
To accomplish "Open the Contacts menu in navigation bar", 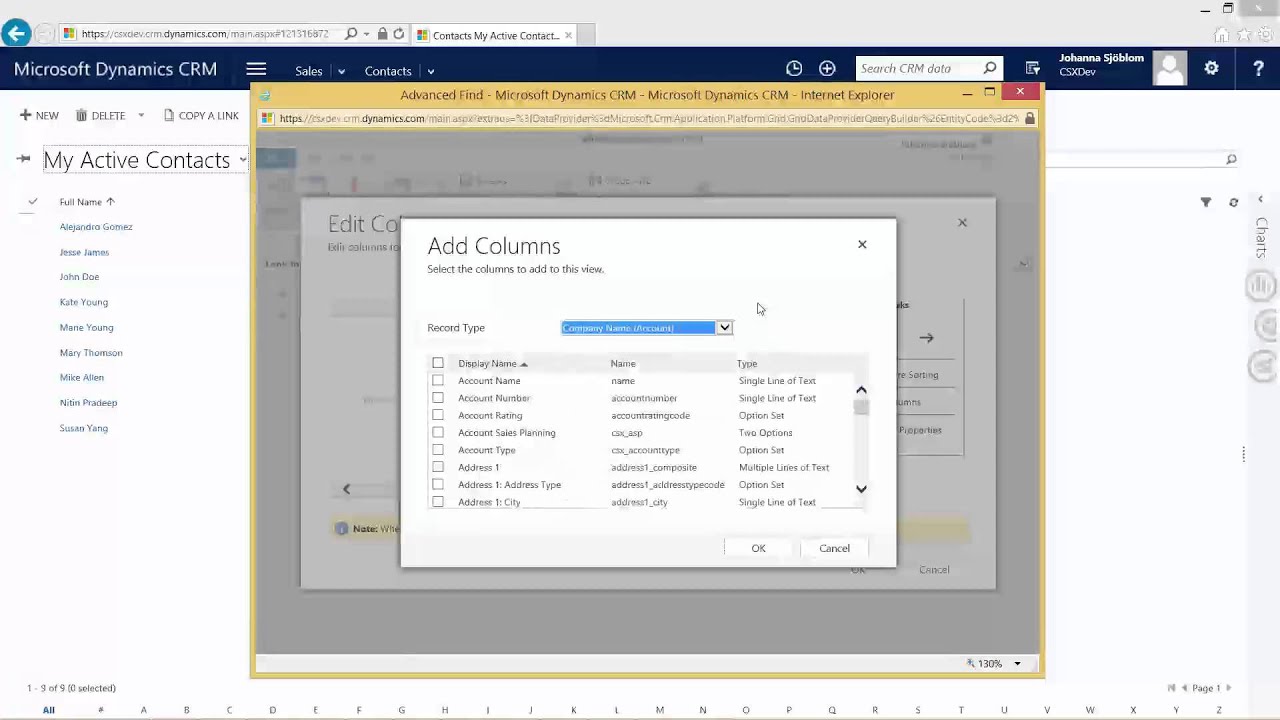I will [388, 71].
